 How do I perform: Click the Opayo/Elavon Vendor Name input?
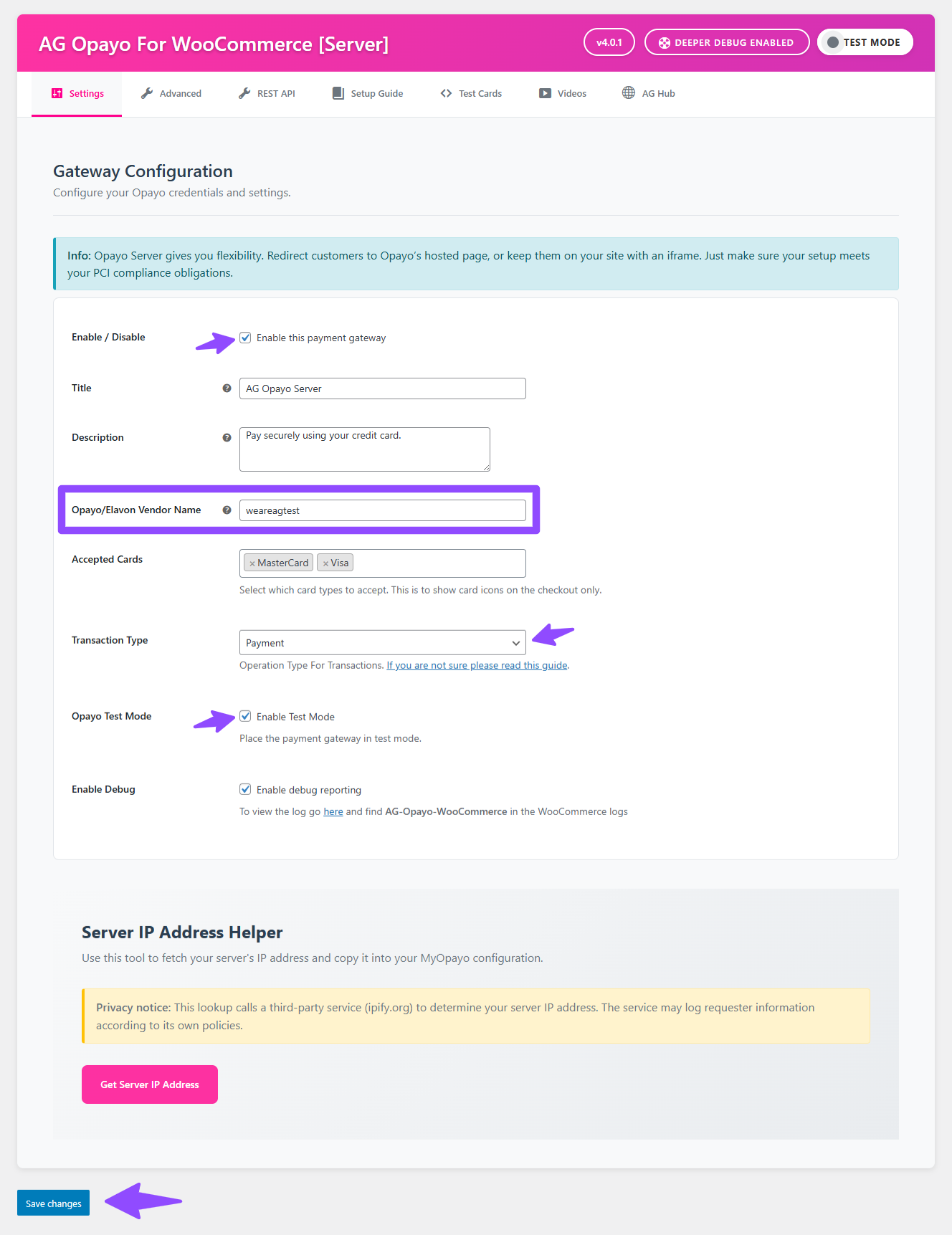(x=382, y=510)
